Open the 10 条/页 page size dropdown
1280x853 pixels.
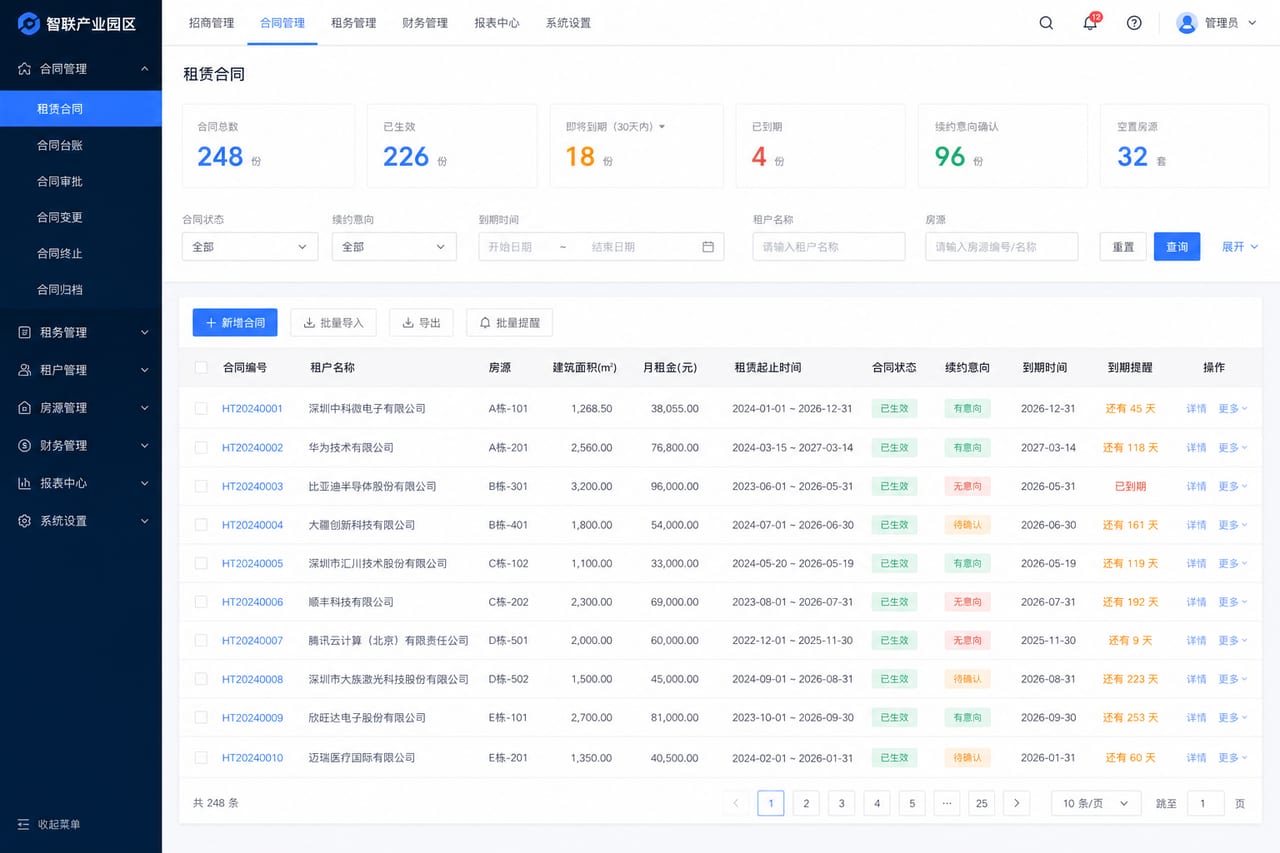[1096, 803]
